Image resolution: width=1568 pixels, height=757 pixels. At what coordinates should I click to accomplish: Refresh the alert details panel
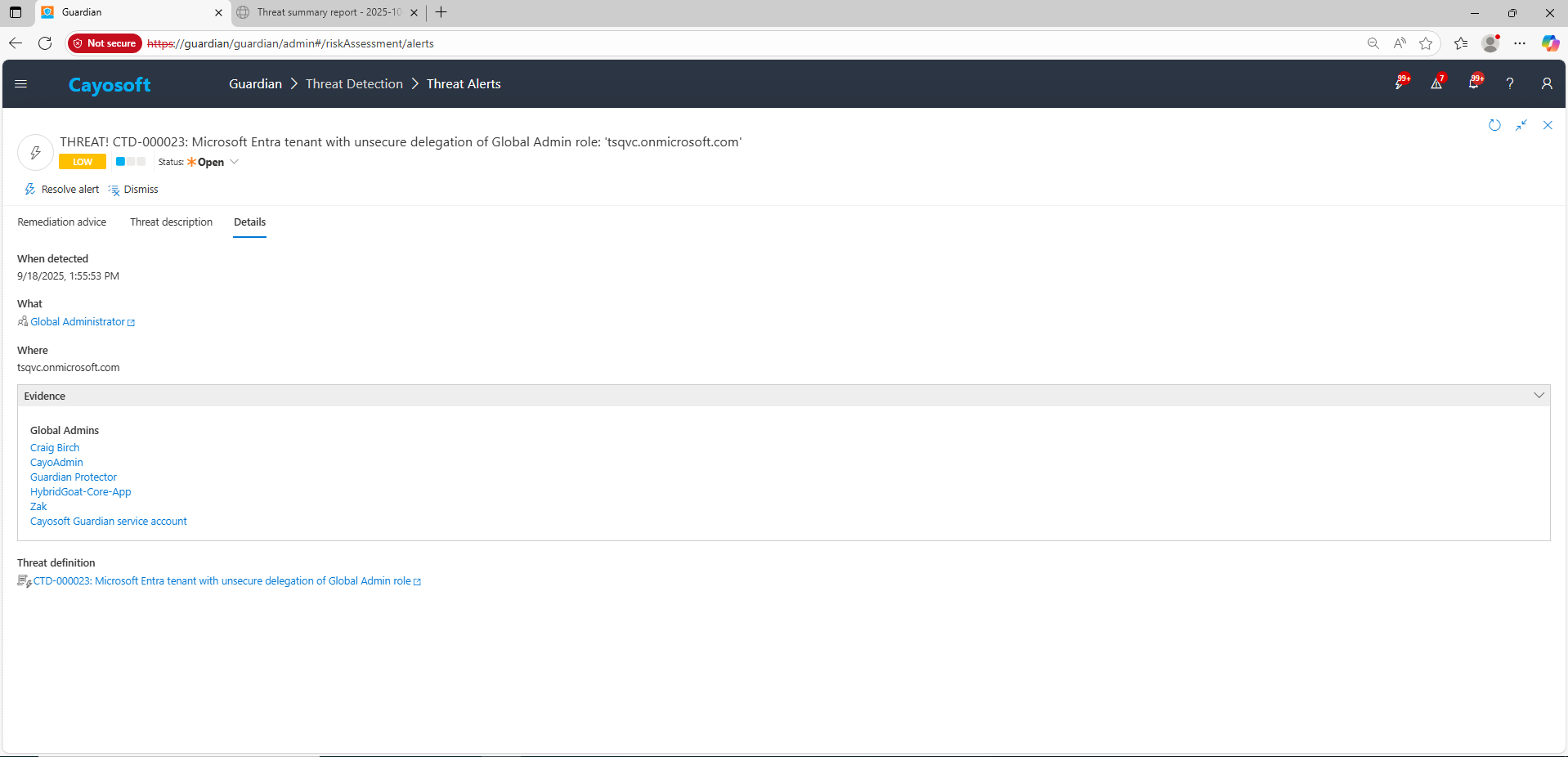tap(1494, 125)
